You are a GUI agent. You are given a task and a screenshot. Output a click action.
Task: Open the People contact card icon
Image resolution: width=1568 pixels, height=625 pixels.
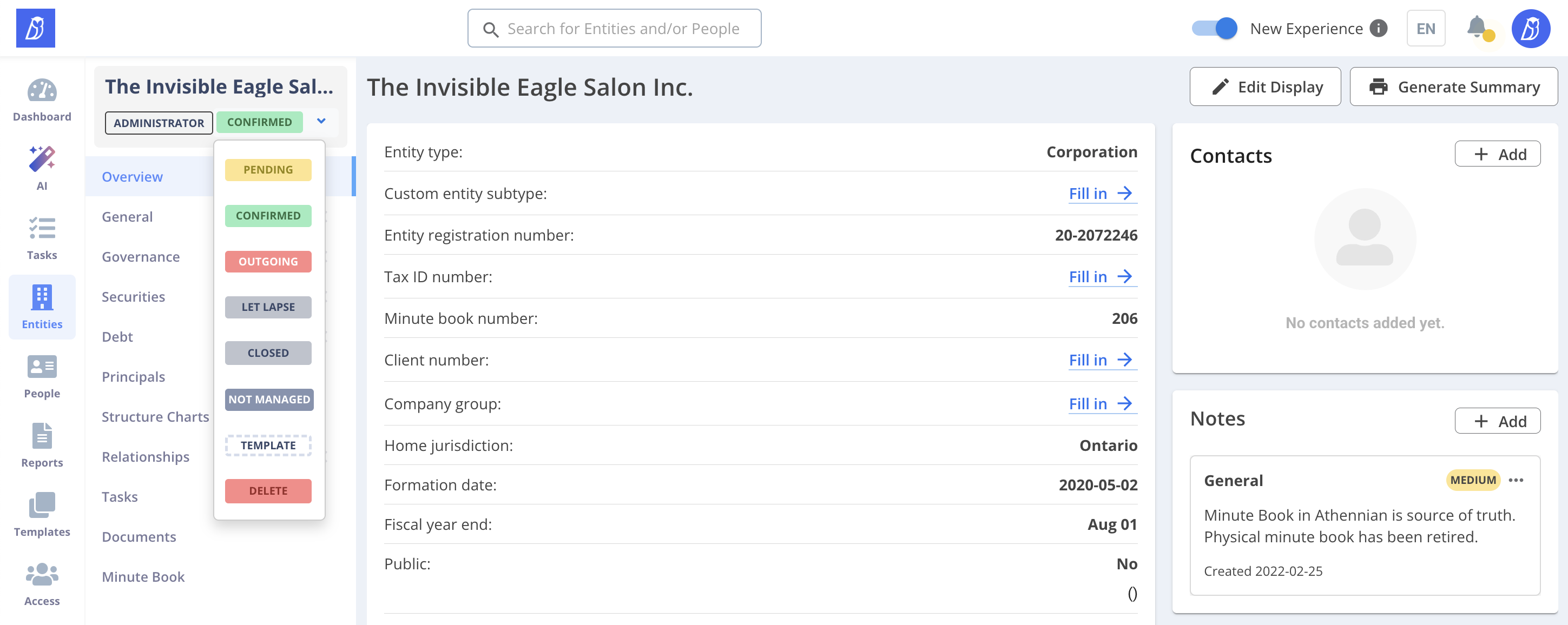(42, 367)
